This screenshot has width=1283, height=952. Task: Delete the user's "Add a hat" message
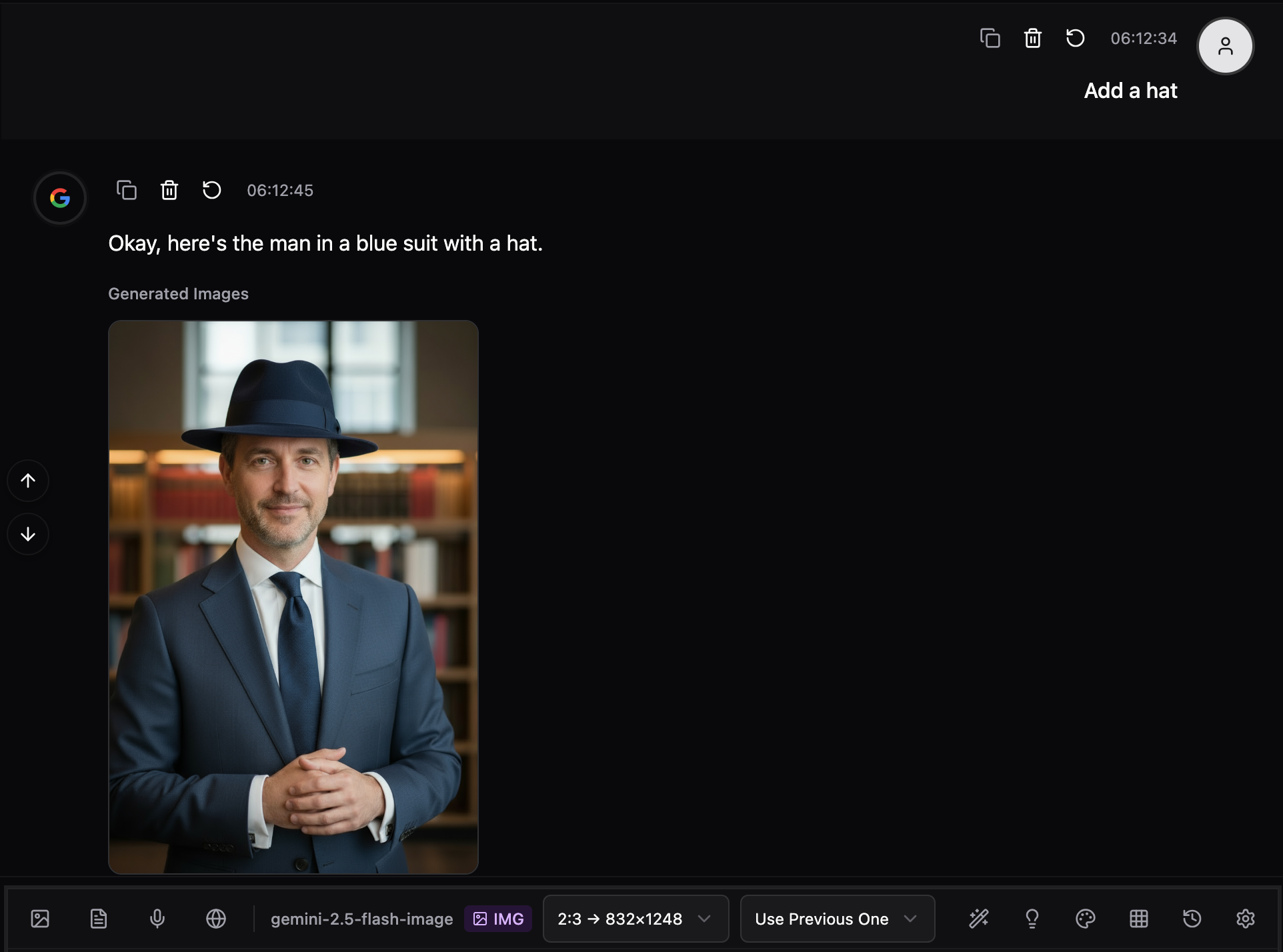point(1032,39)
